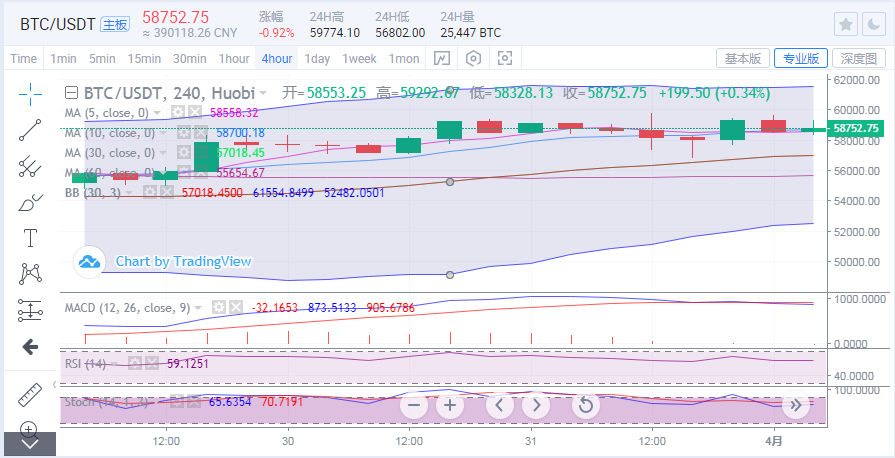Select the 5min interval
The image size is (895, 458).
[102, 58]
